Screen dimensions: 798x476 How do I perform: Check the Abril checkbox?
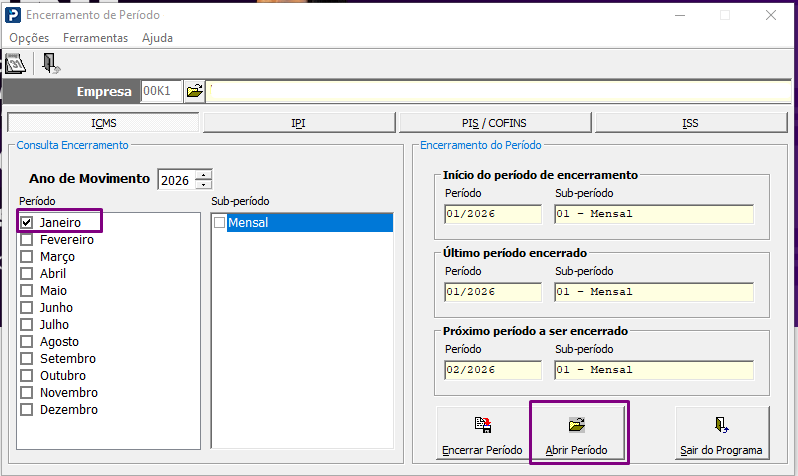[27, 273]
